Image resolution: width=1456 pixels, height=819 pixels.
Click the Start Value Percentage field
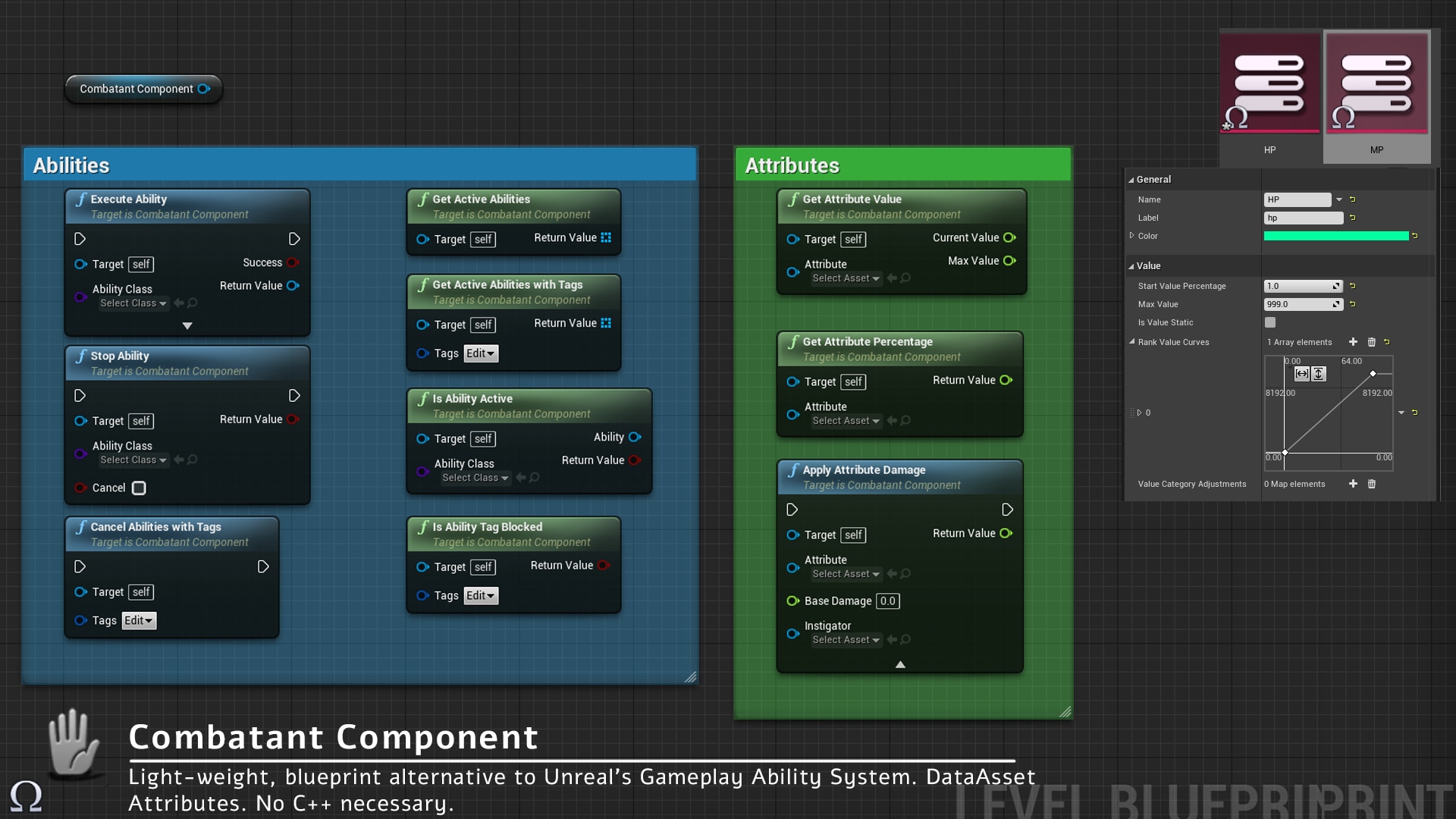coord(1304,286)
